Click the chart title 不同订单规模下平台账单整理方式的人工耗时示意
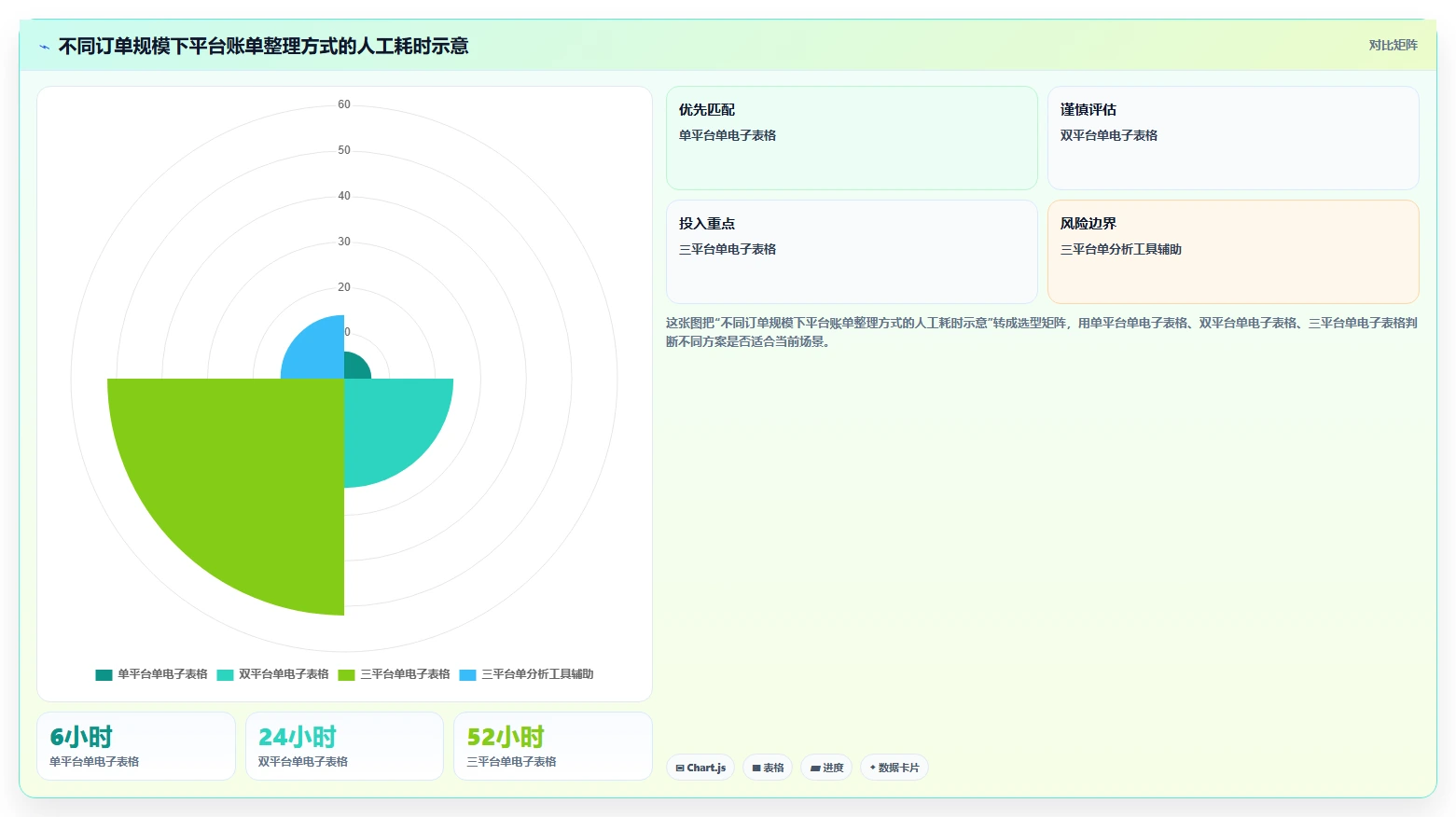1456x817 pixels. point(264,46)
